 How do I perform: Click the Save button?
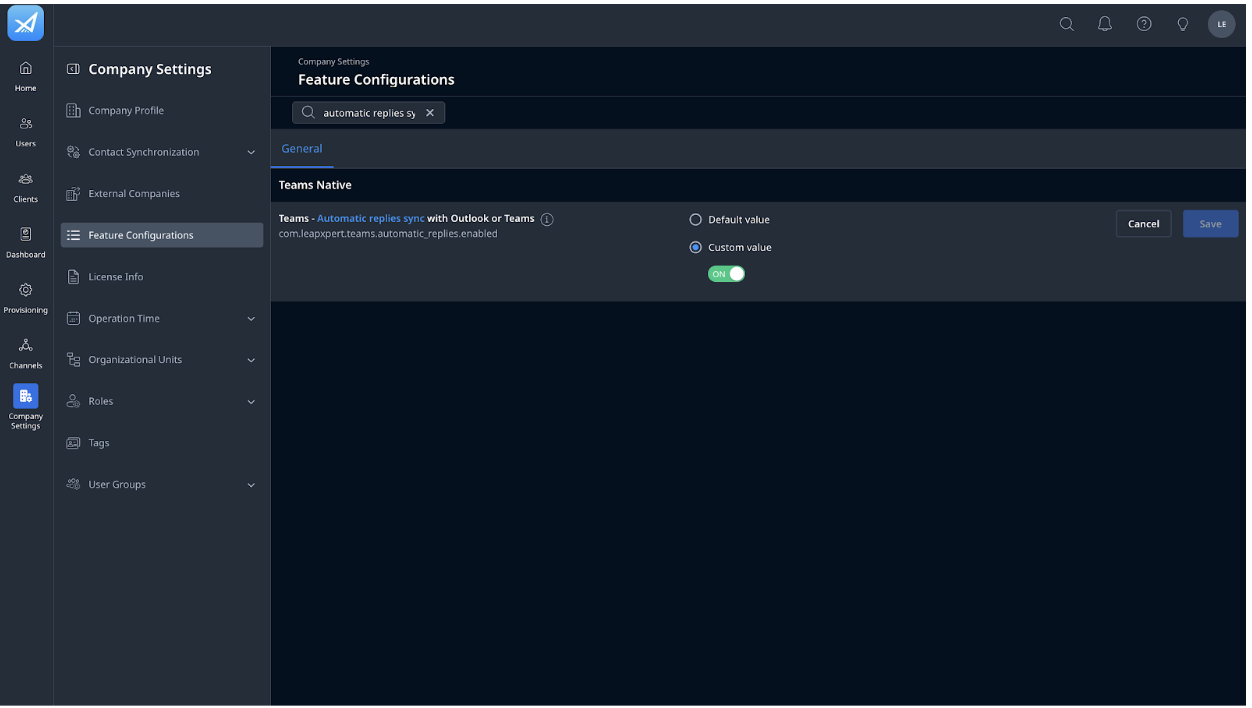[1210, 224]
